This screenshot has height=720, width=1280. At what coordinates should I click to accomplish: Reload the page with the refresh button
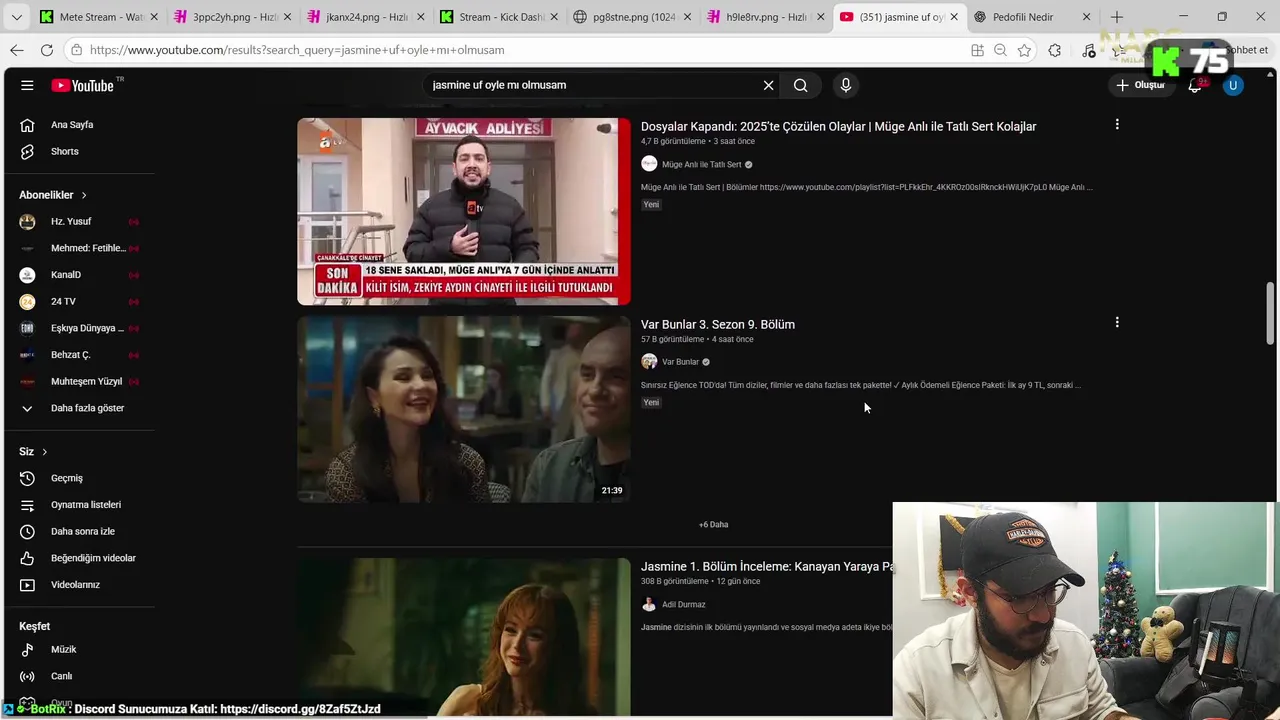pyautogui.click(x=47, y=50)
